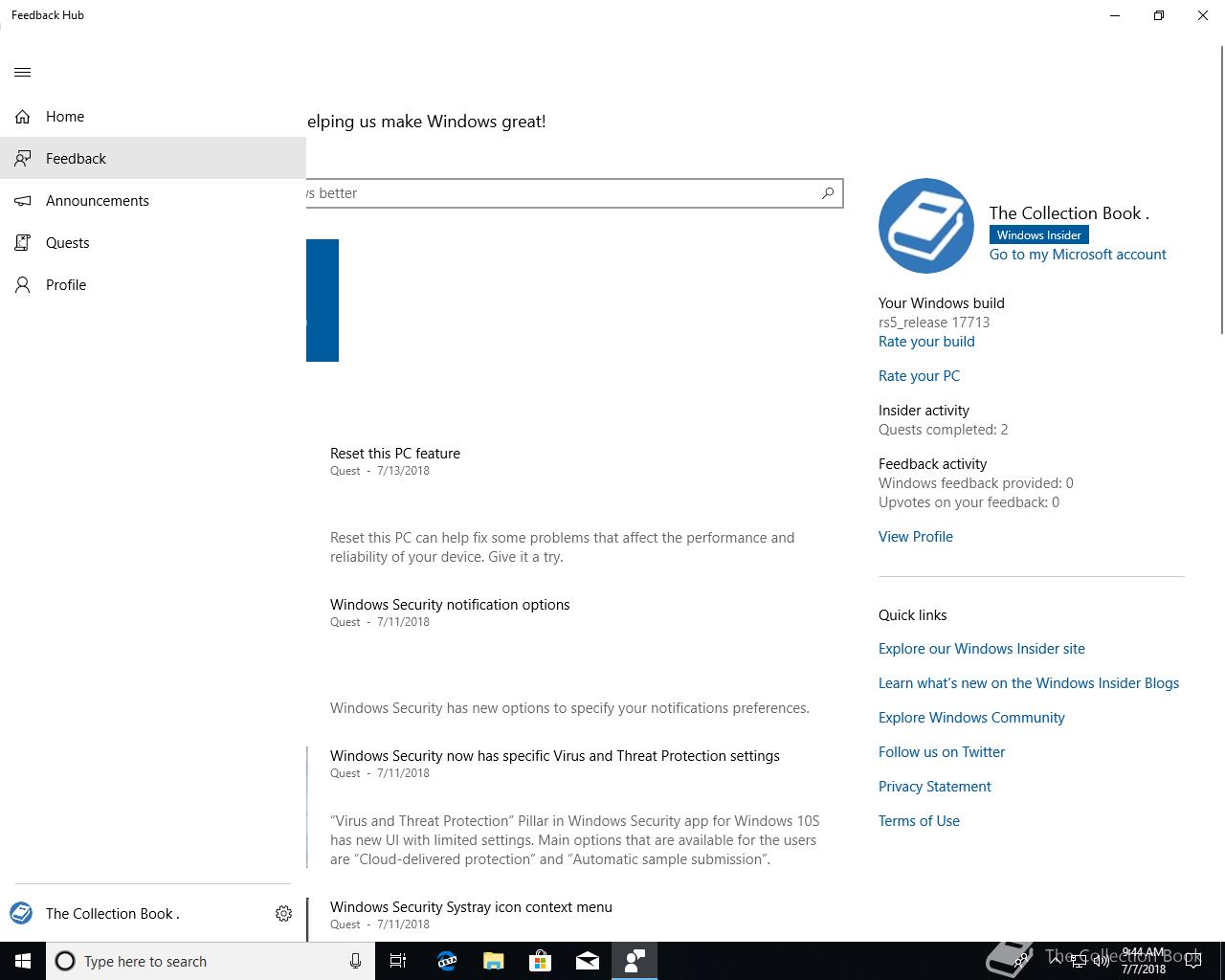
Task: Click Rate your PC link
Action: 919,376
